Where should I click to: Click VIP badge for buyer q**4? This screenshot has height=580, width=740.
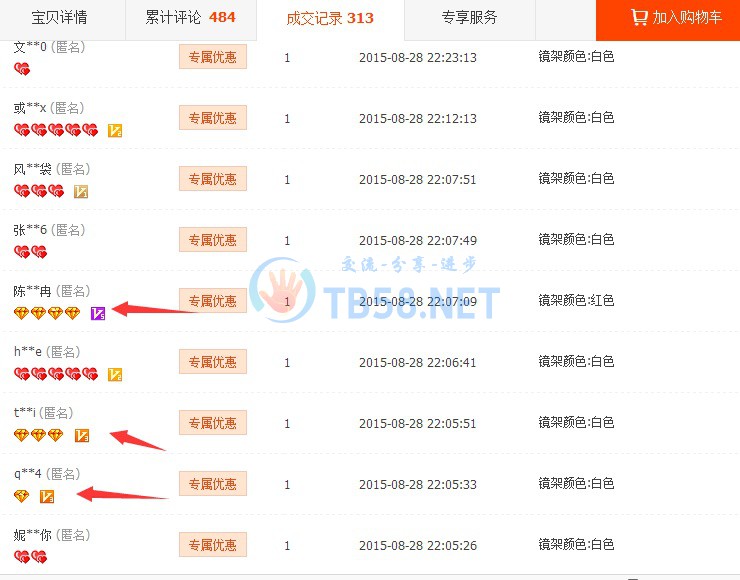point(47,496)
